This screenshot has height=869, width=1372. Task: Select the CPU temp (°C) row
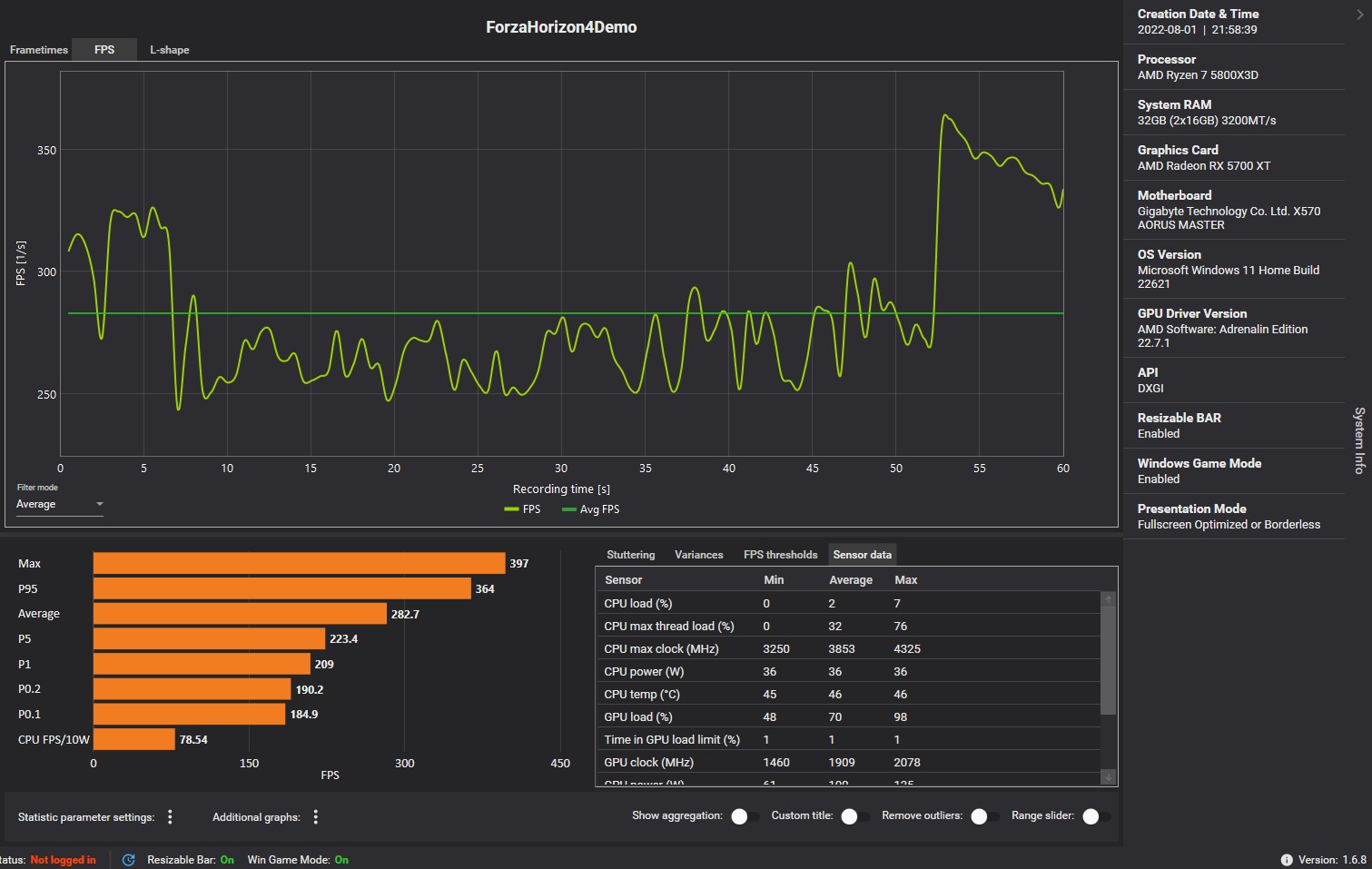tap(848, 694)
